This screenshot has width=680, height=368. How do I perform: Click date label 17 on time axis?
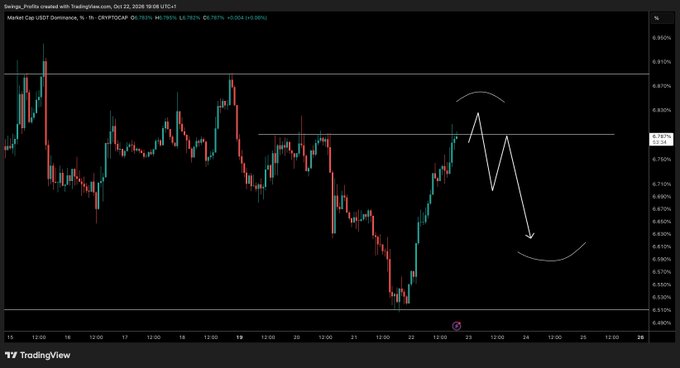[125, 337]
